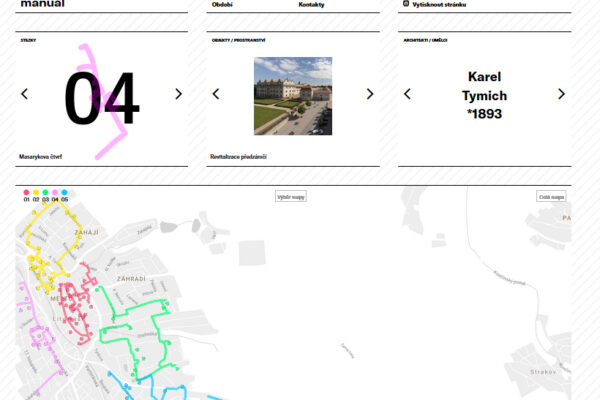The height and width of the screenshot is (400, 600).
Task: Open the Výběr mapy map selector
Action: [x=291, y=197]
